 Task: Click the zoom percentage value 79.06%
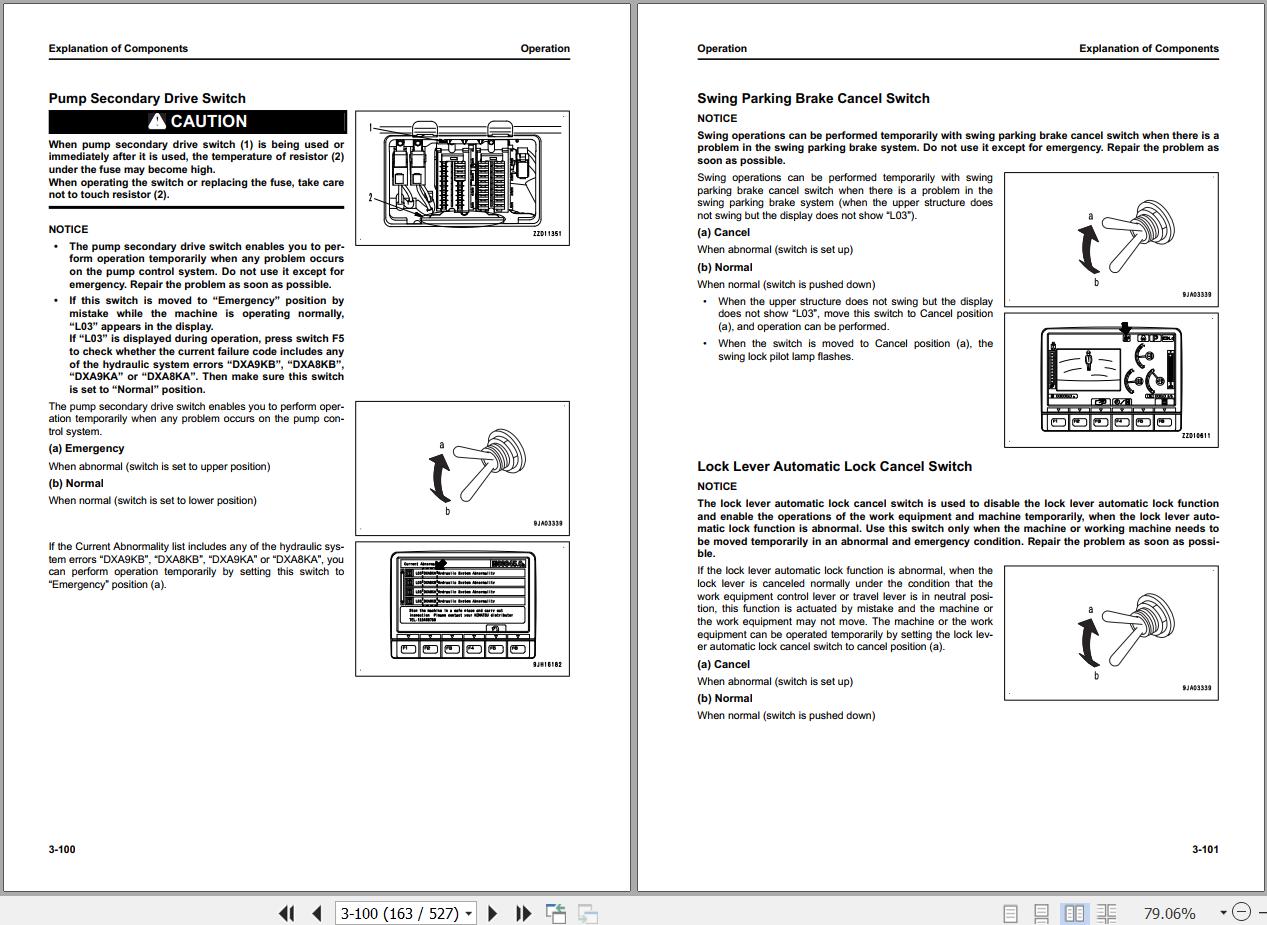(1169, 913)
